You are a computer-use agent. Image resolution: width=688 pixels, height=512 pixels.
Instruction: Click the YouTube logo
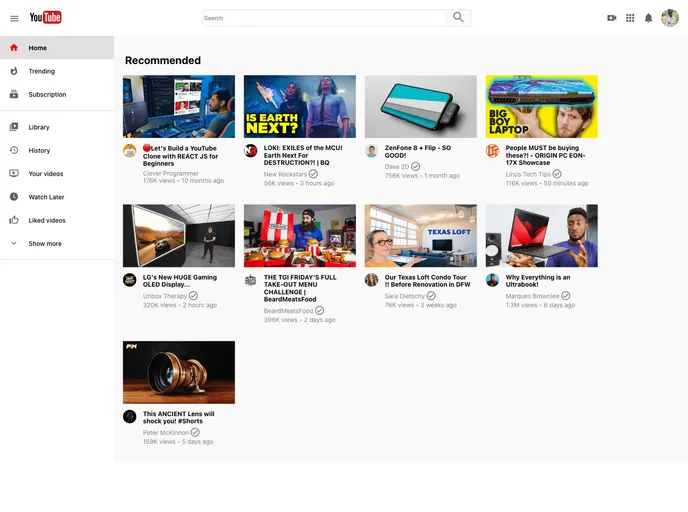point(46,18)
